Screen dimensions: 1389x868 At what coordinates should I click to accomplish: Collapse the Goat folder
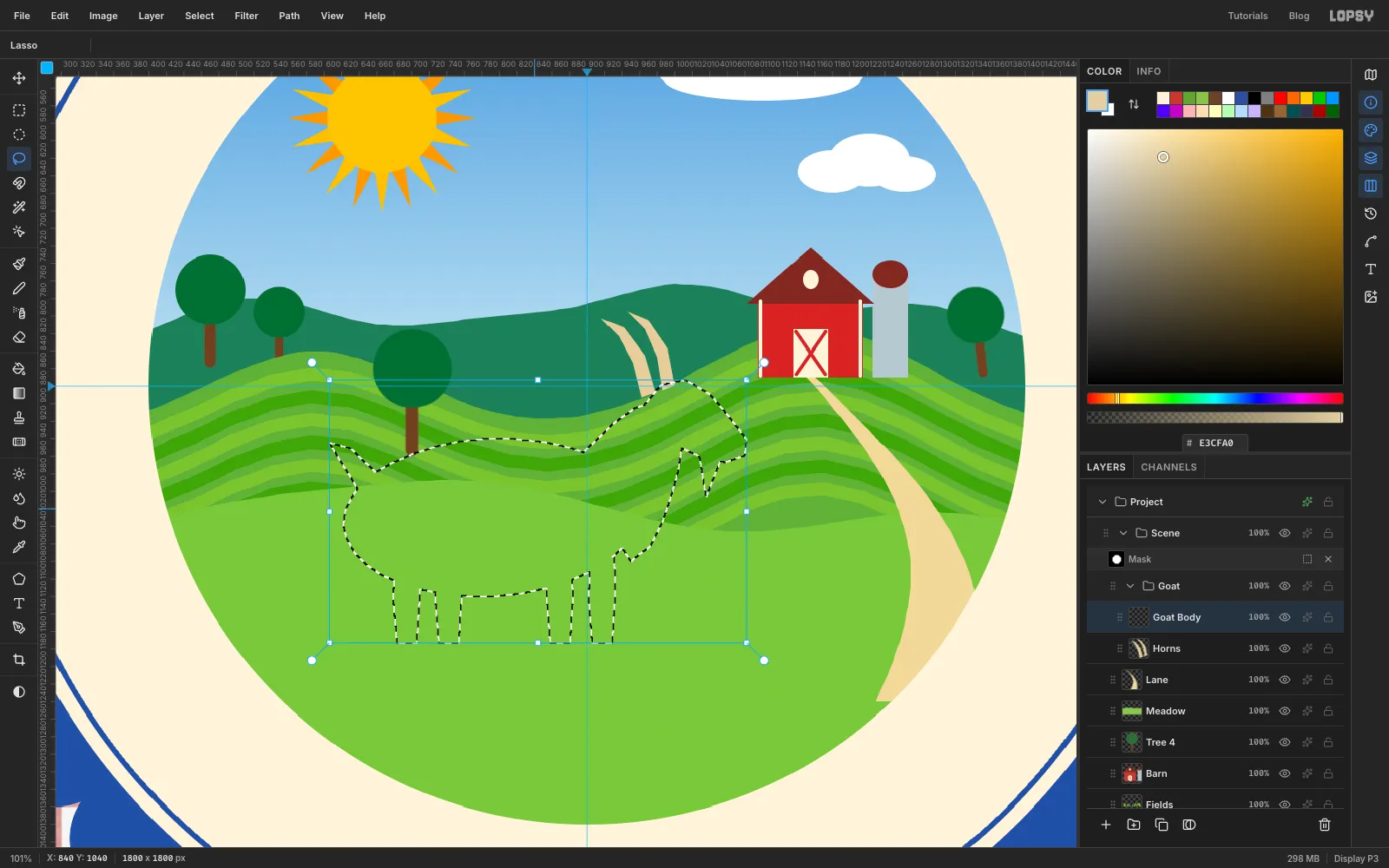1130,586
